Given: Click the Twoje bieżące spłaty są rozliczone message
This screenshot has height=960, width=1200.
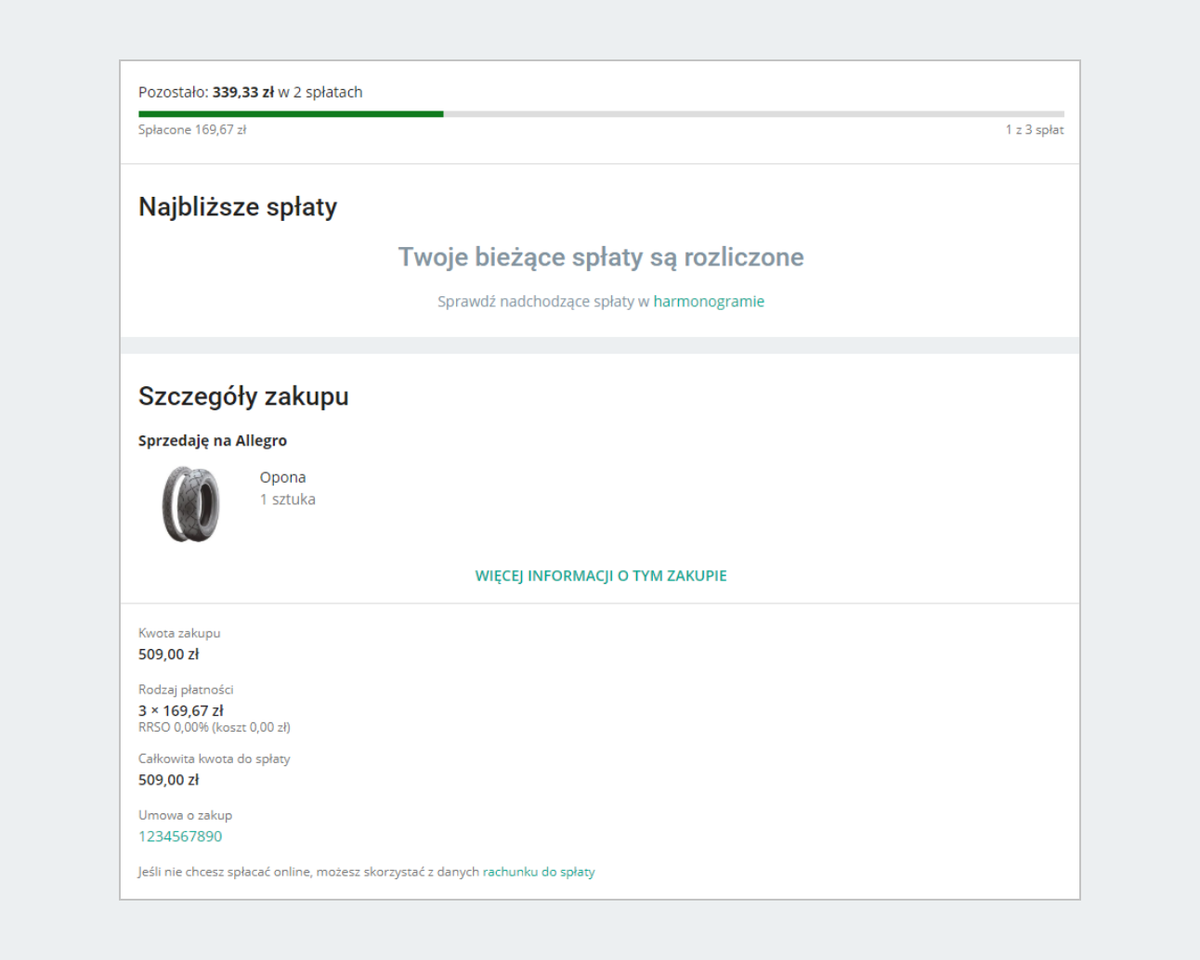Looking at the screenshot, I should click(600, 257).
